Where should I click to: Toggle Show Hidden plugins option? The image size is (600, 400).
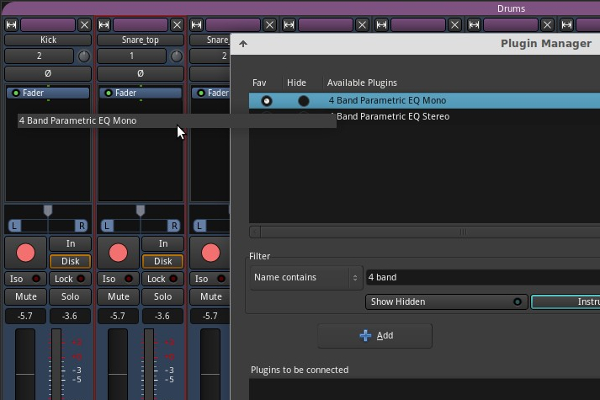(x=447, y=302)
